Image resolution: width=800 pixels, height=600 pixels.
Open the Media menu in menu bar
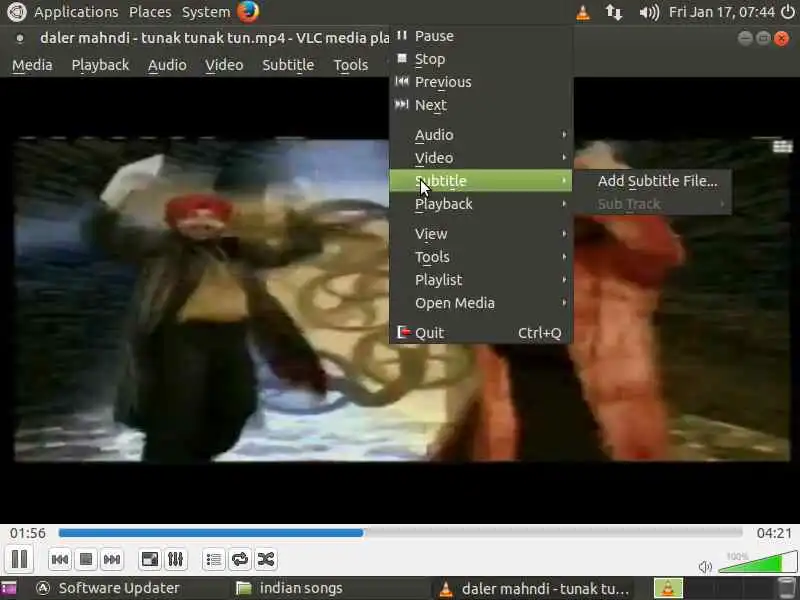point(32,65)
